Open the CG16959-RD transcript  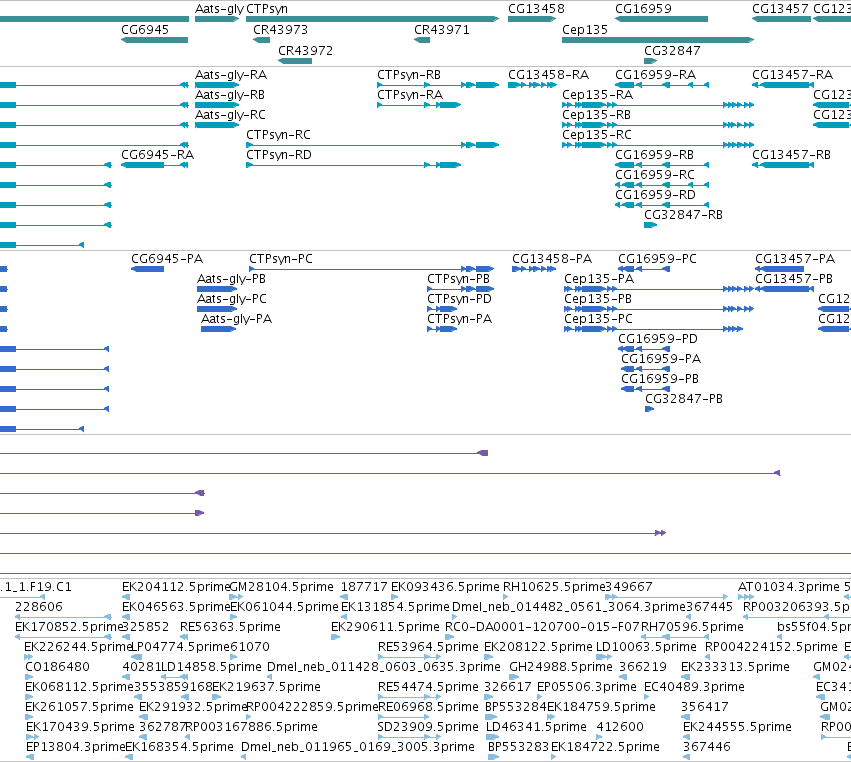(x=662, y=205)
